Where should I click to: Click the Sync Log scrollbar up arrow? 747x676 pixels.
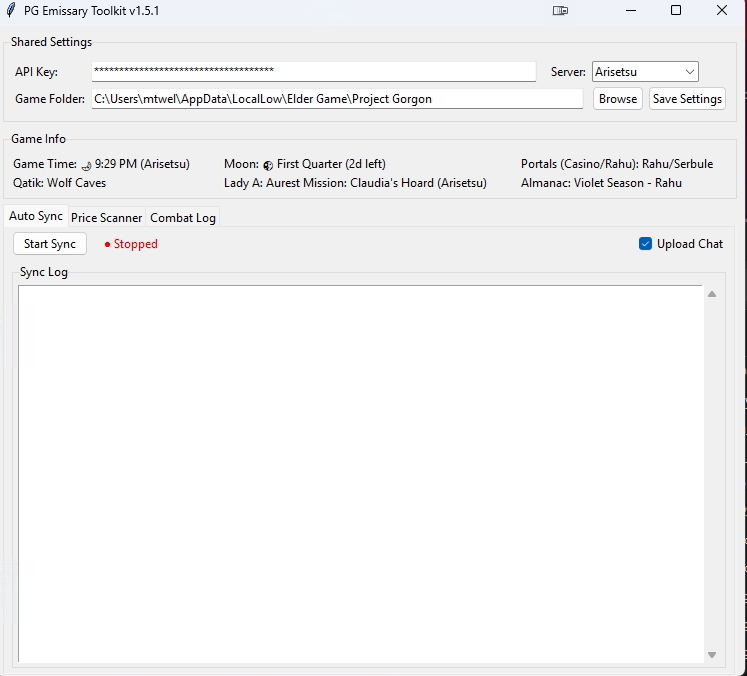click(712, 294)
